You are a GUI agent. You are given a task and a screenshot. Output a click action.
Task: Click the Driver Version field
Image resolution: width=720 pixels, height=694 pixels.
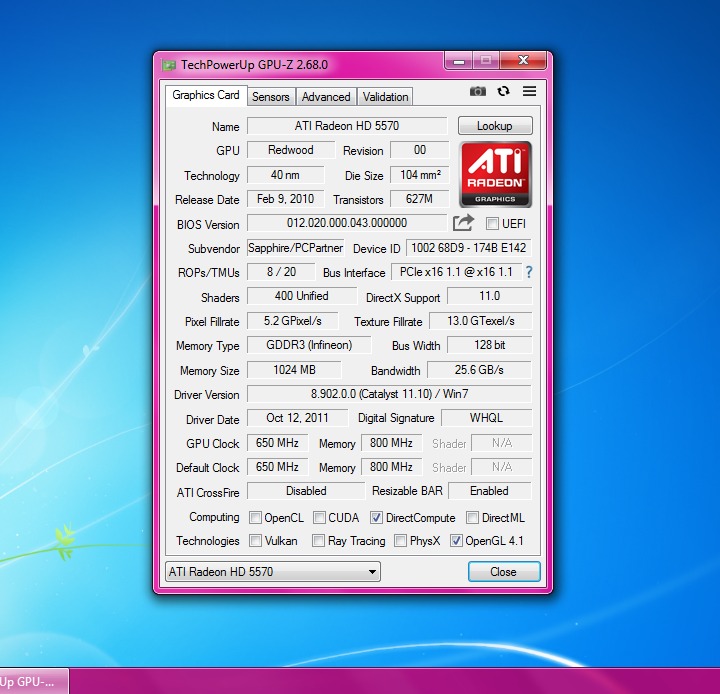[389, 394]
